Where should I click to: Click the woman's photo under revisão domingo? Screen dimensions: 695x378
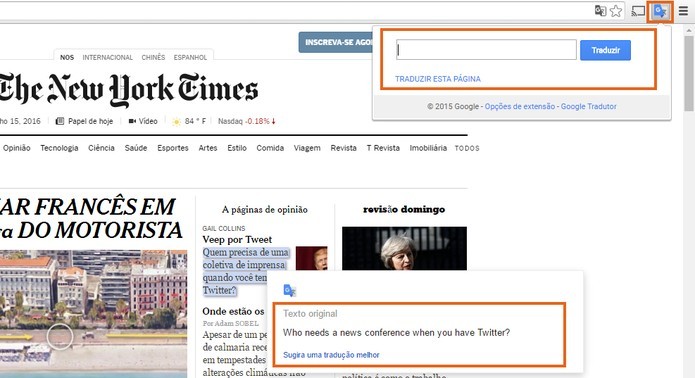[x=404, y=249]
